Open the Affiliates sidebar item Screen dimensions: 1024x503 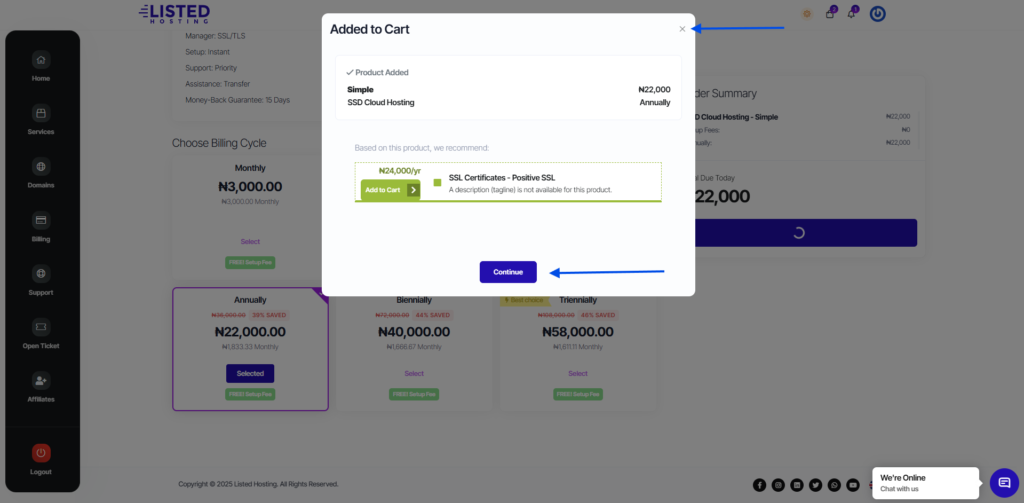tap(41, 381)
